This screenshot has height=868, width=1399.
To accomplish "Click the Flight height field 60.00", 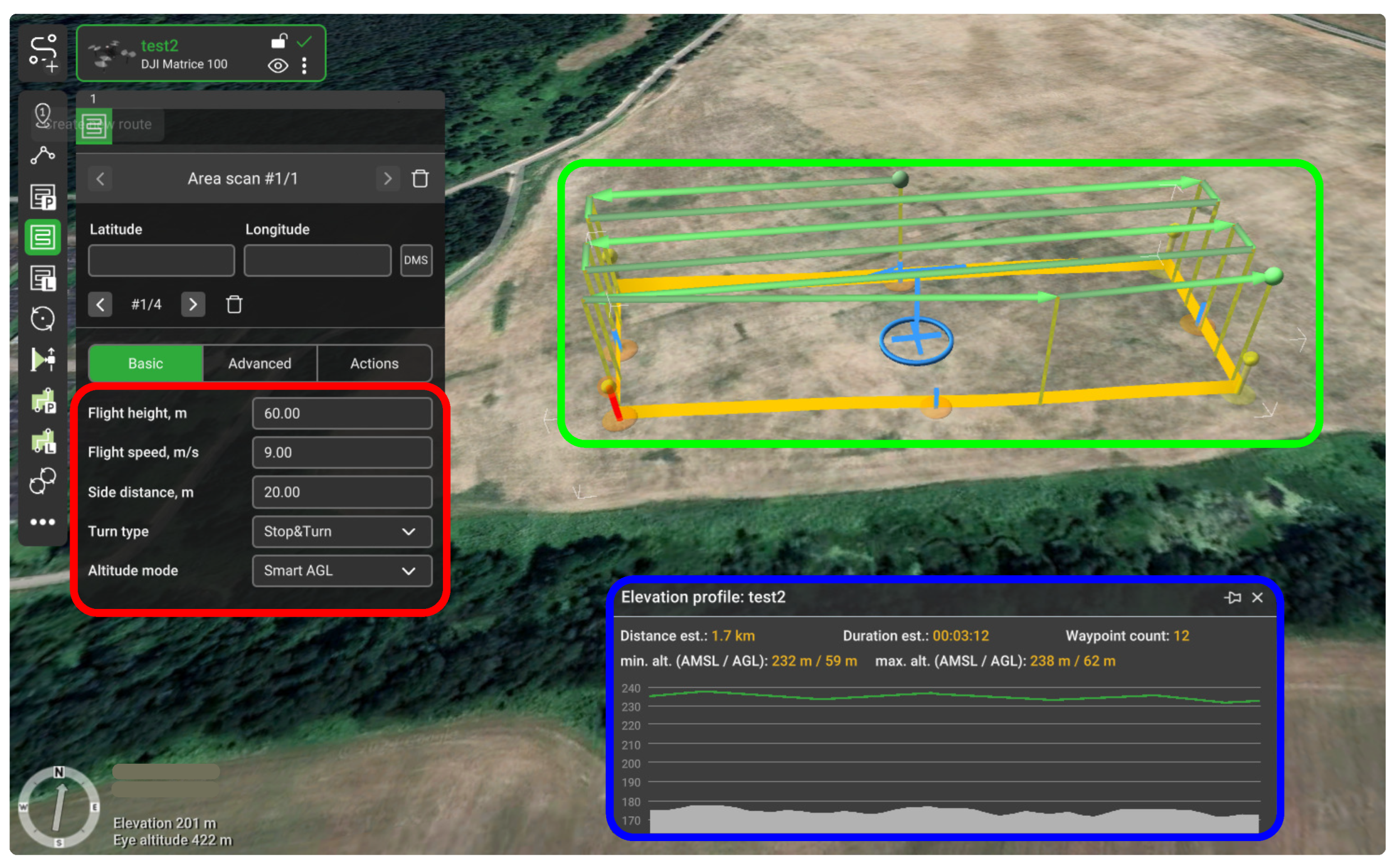I will [x=342, y=413].
